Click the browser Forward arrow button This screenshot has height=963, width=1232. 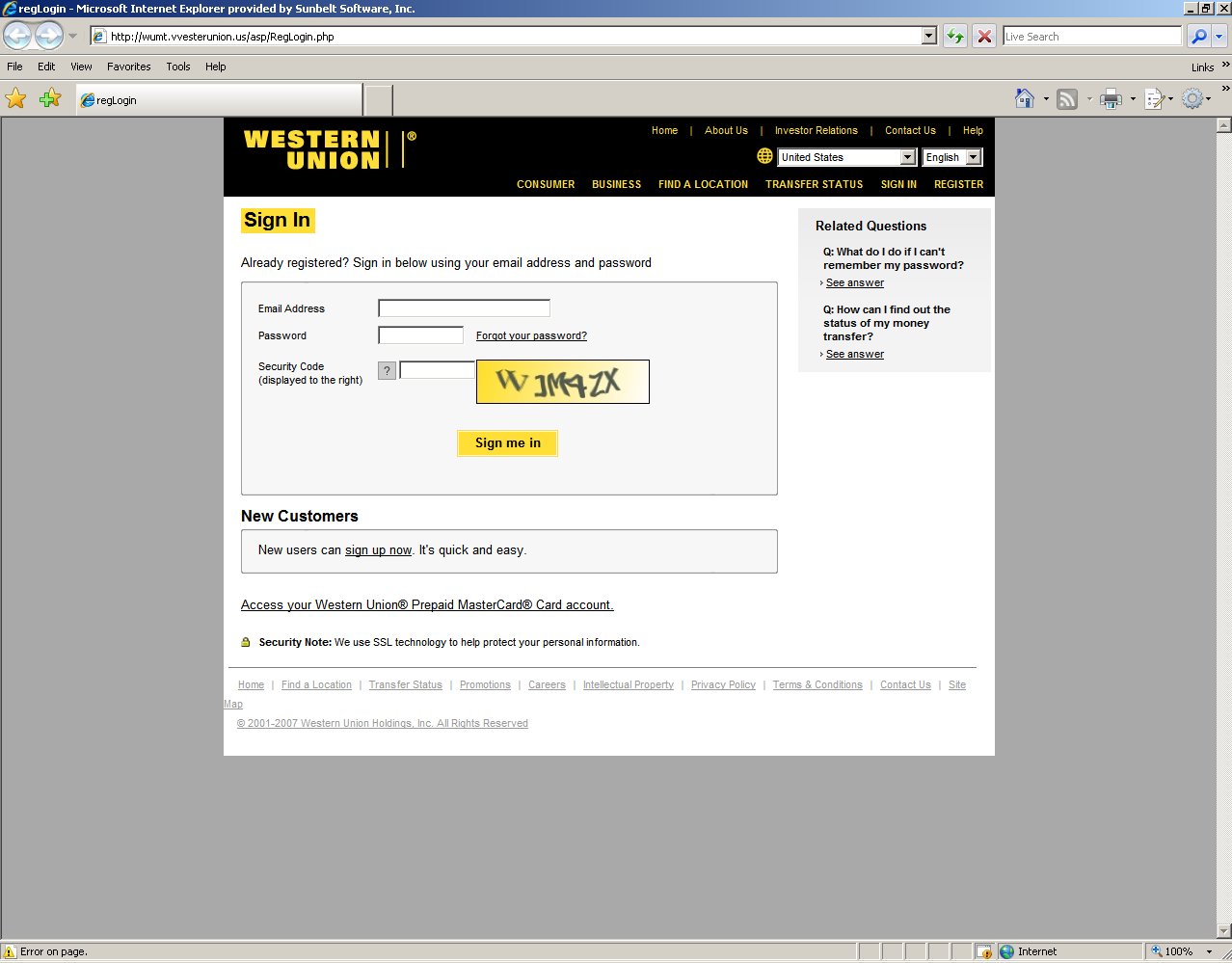pos(49,37)
